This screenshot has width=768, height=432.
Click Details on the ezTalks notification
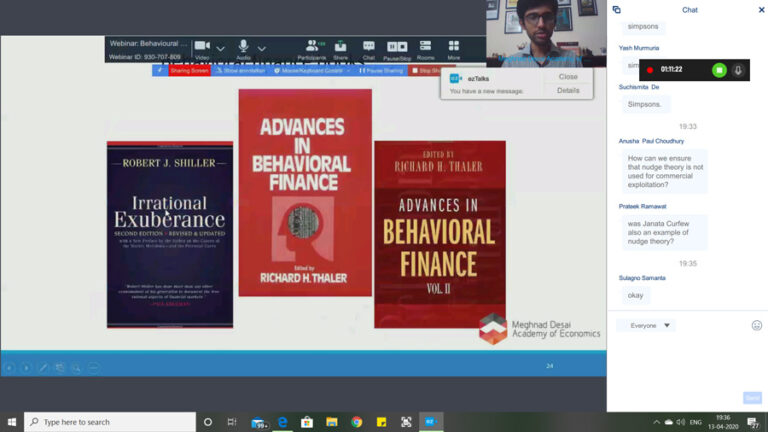(568, 91)
